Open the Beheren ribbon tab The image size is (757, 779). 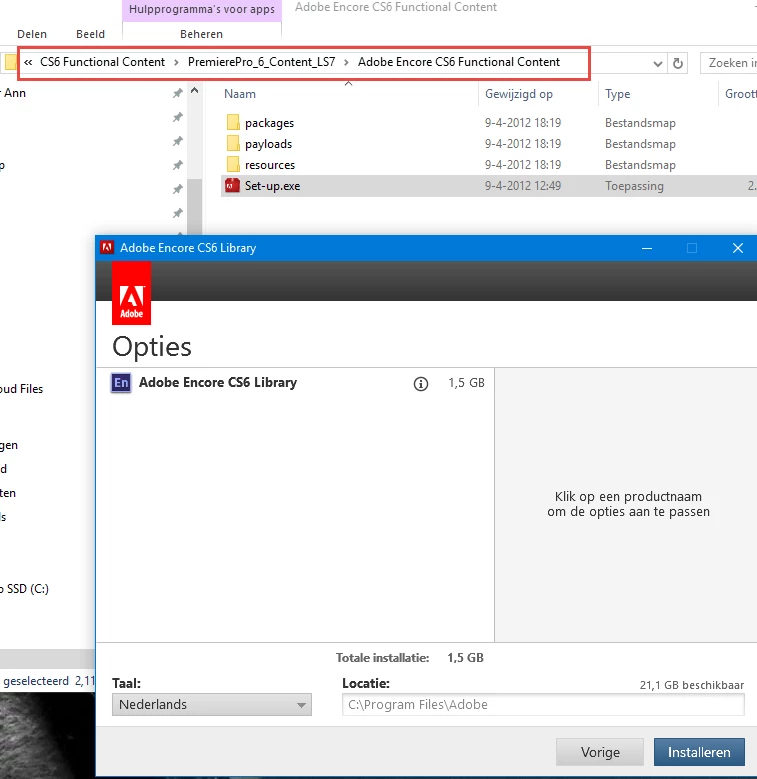pyautogui.click(x=201, y=34)
